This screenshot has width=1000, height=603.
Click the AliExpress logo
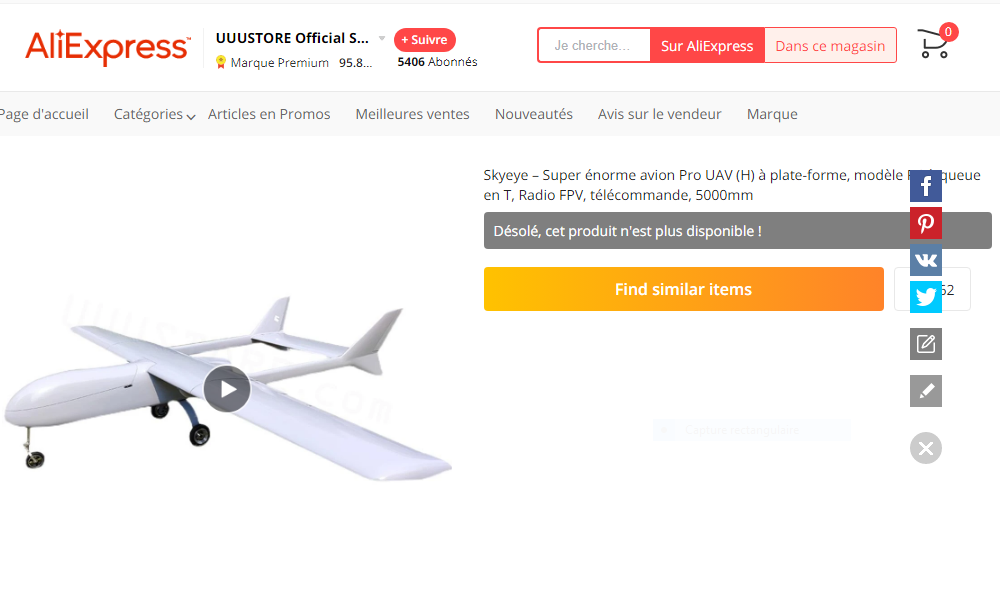click(x=108, y=47)
